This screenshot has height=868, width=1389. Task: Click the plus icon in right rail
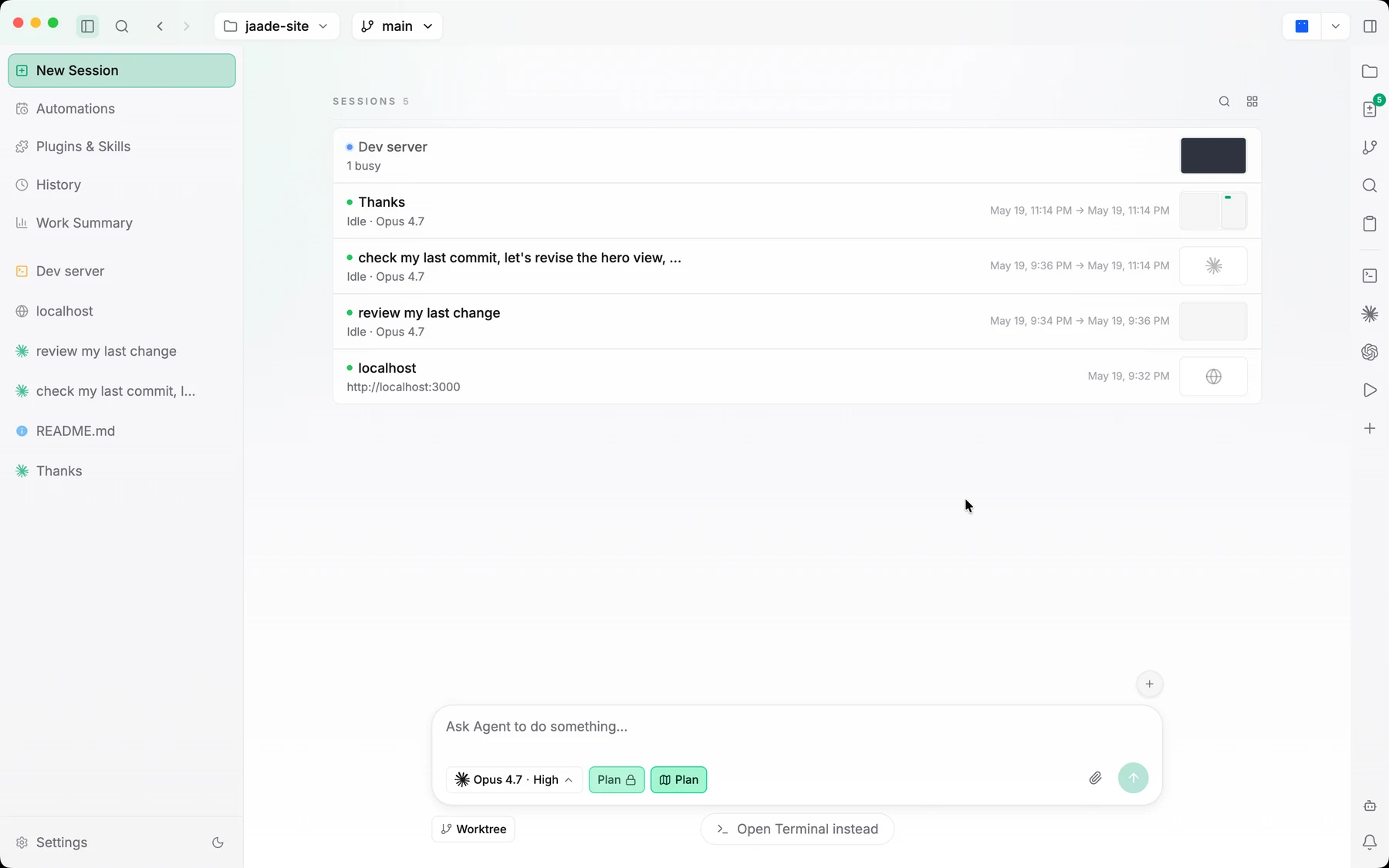coord(1370,428)
